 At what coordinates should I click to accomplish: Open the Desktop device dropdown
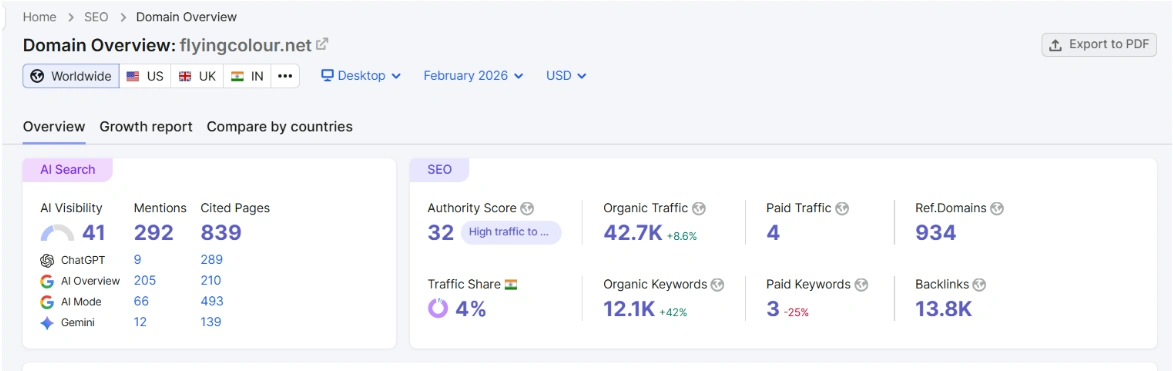click(x=361, y=76)
